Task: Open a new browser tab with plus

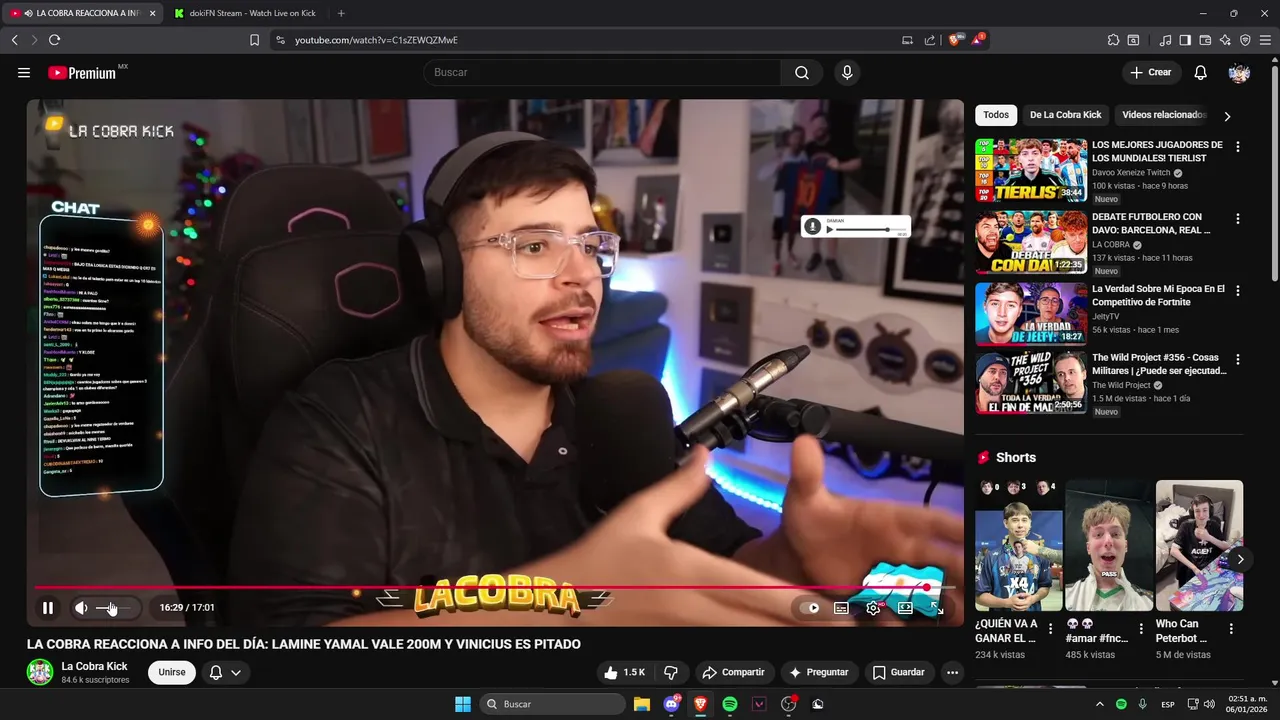Action: point(341,13)
